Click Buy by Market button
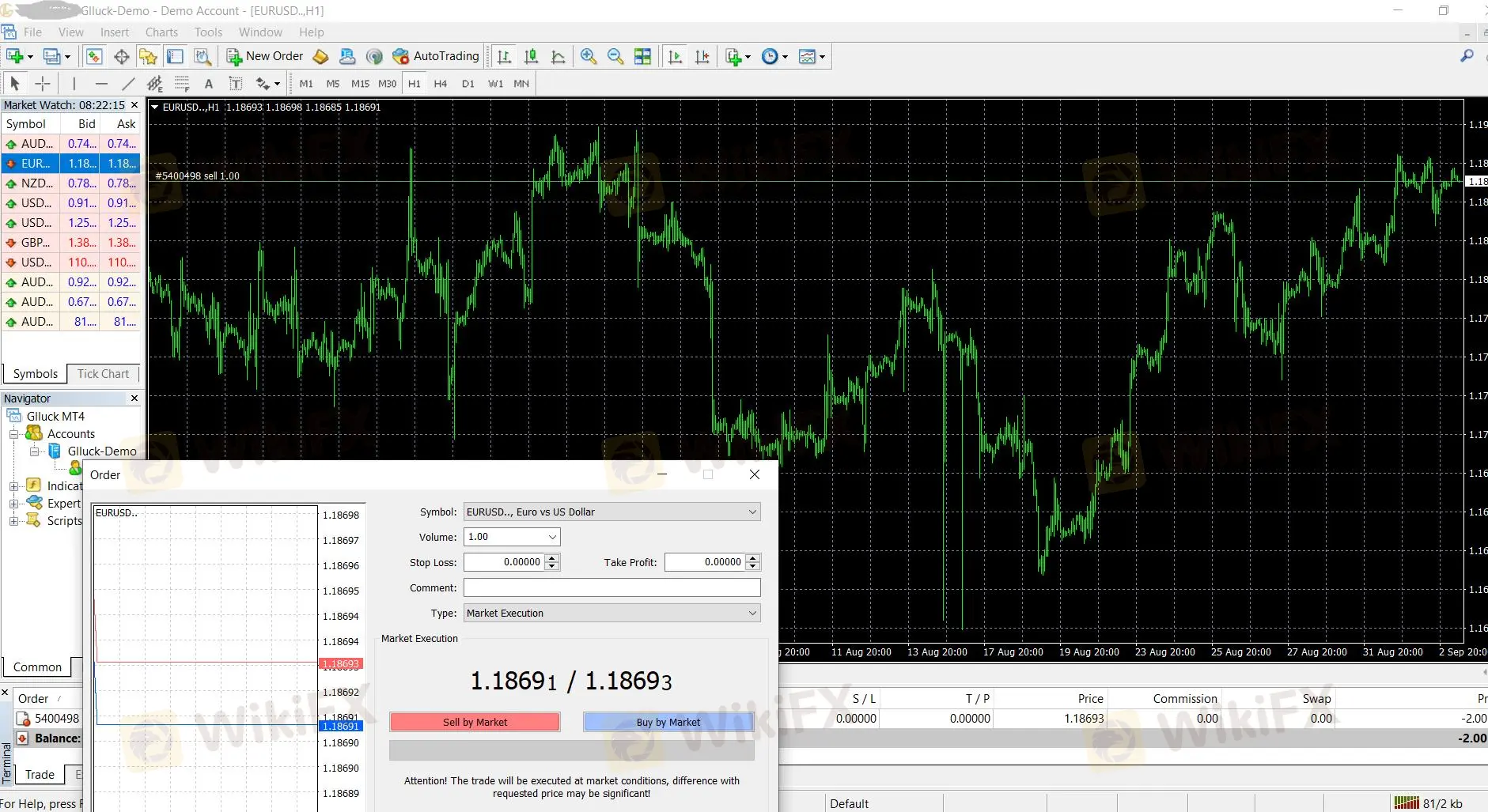Screen dimensions: 1488x812 point(668,722)
